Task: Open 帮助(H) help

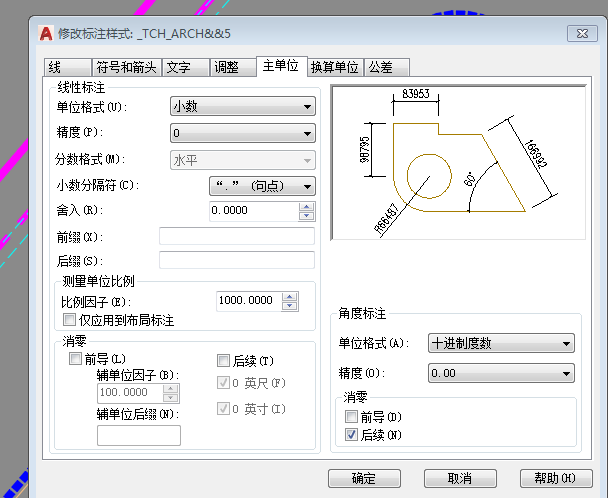Action: (556, 478)
